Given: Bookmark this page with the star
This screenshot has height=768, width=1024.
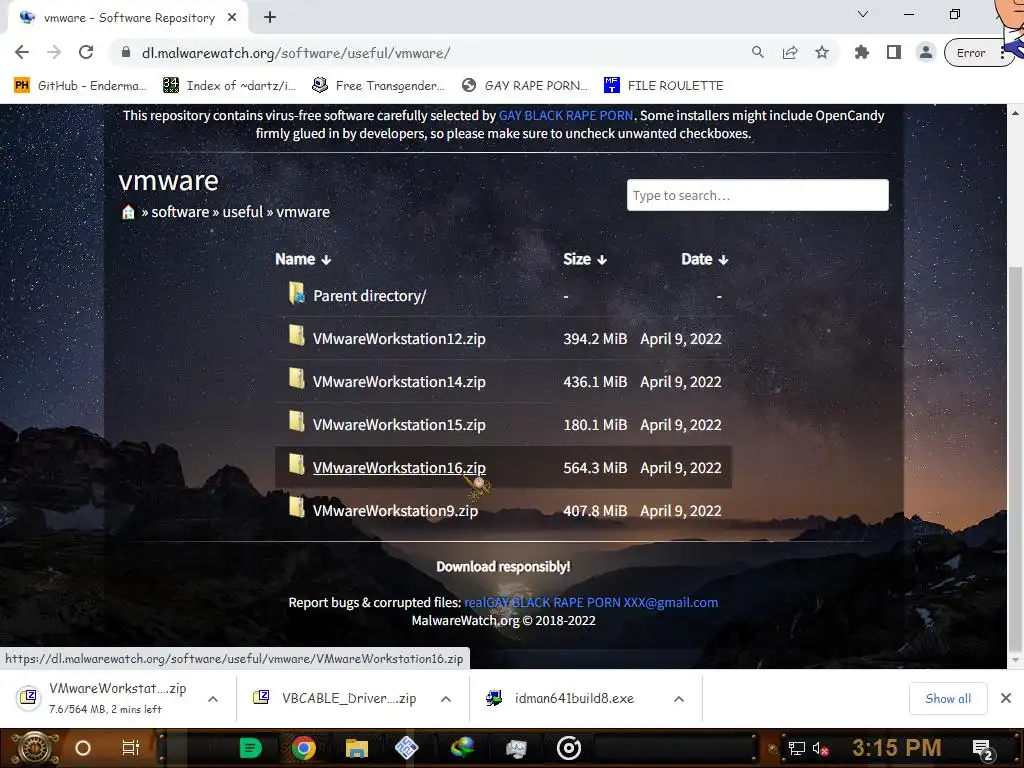Looking at the screenshot, I should (x=822, y=53).
